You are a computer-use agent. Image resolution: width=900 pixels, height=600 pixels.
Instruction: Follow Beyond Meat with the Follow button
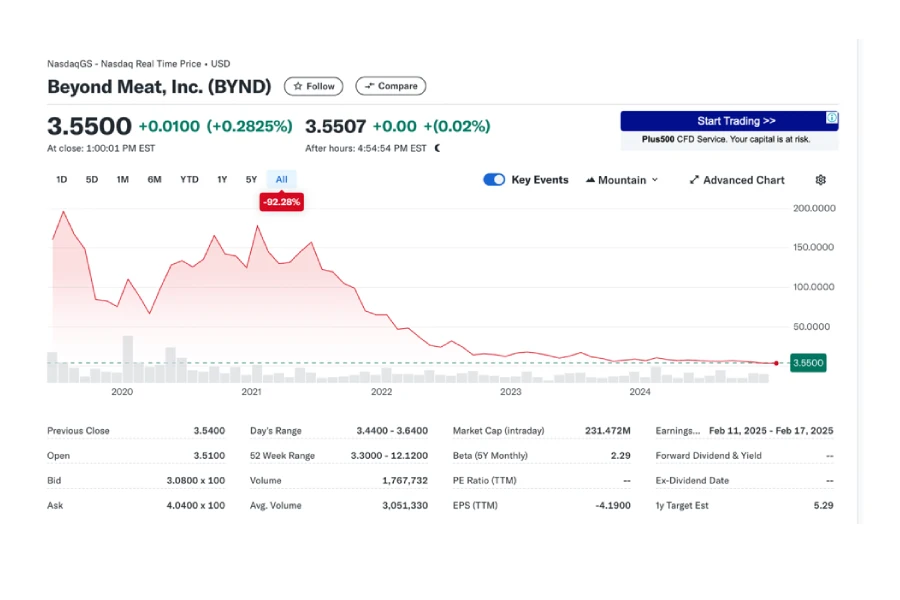pos(313,86)
